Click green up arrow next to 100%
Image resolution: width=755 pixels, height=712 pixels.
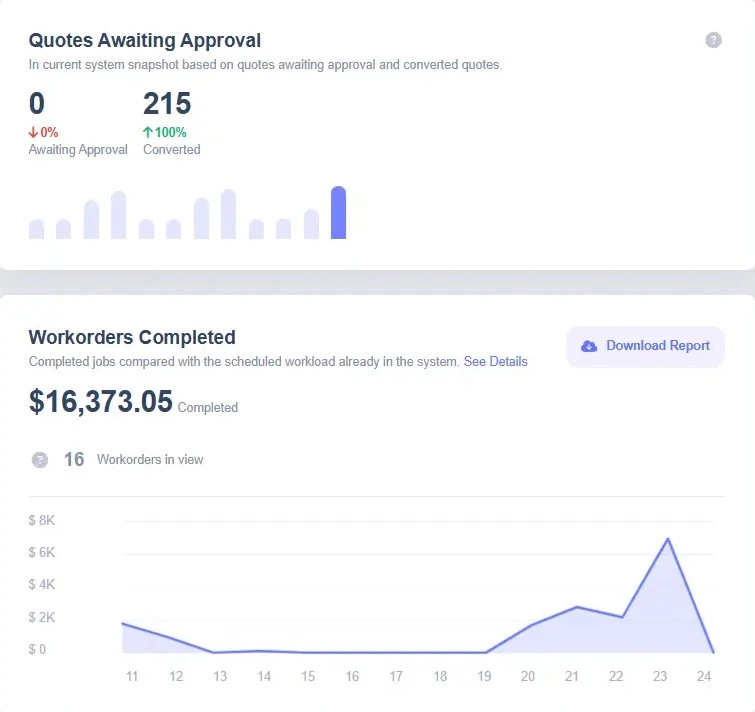pos(148,132)
